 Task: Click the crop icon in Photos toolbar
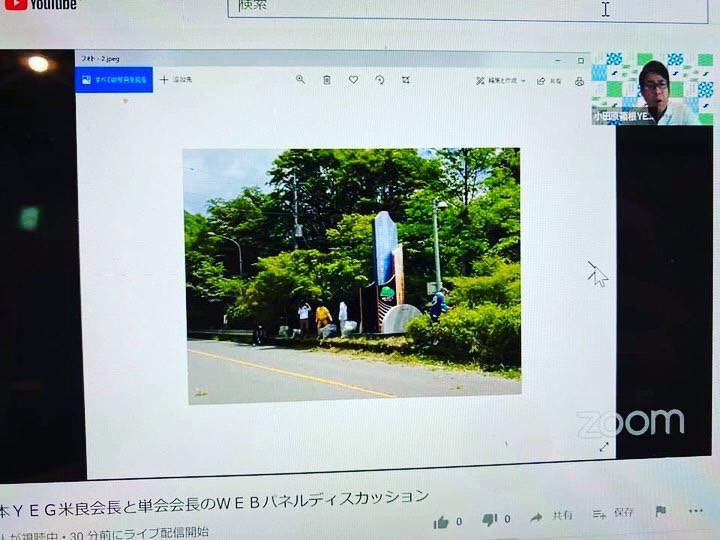point(406,79)
